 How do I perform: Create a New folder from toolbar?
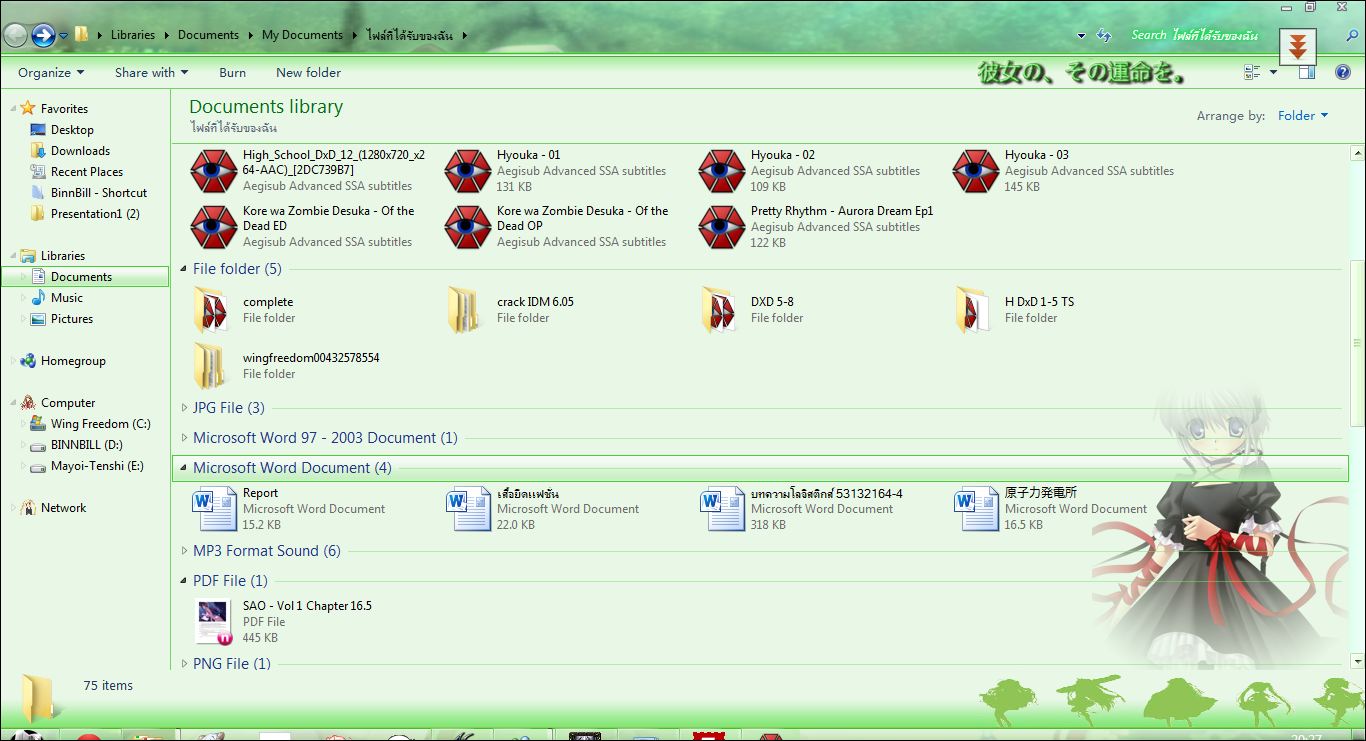[x=308, y=72]
